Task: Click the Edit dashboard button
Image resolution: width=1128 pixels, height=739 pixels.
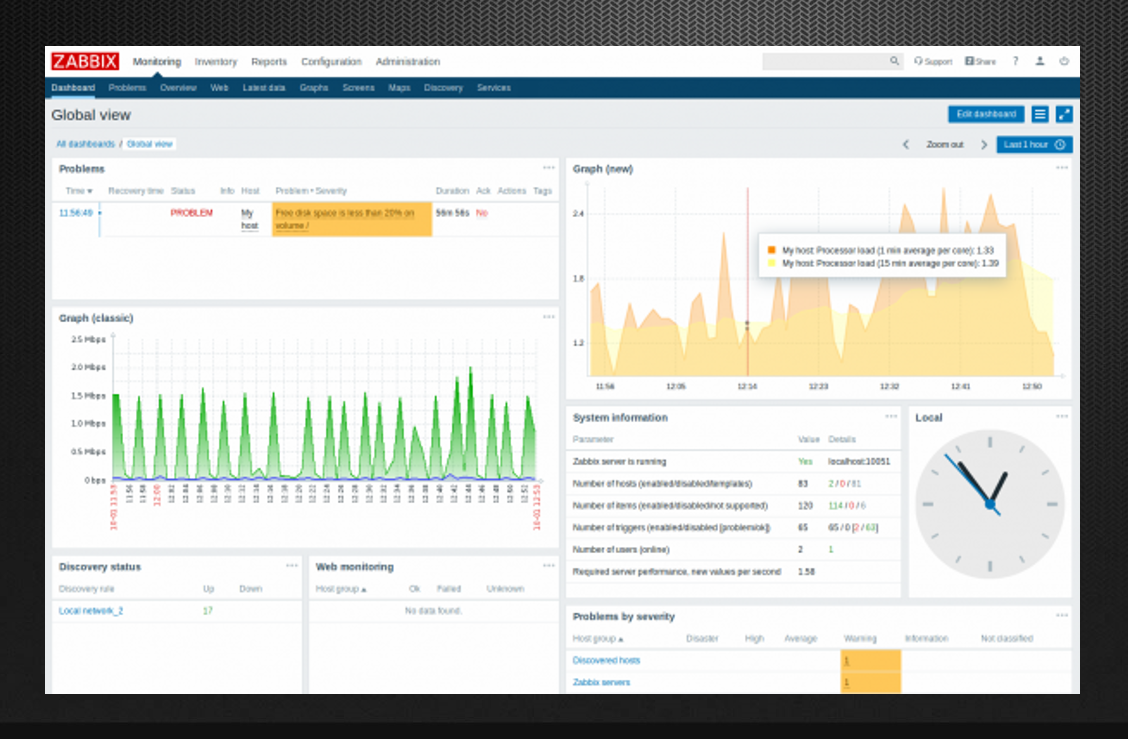Action: pyautogui.click(x=986, y=115)
